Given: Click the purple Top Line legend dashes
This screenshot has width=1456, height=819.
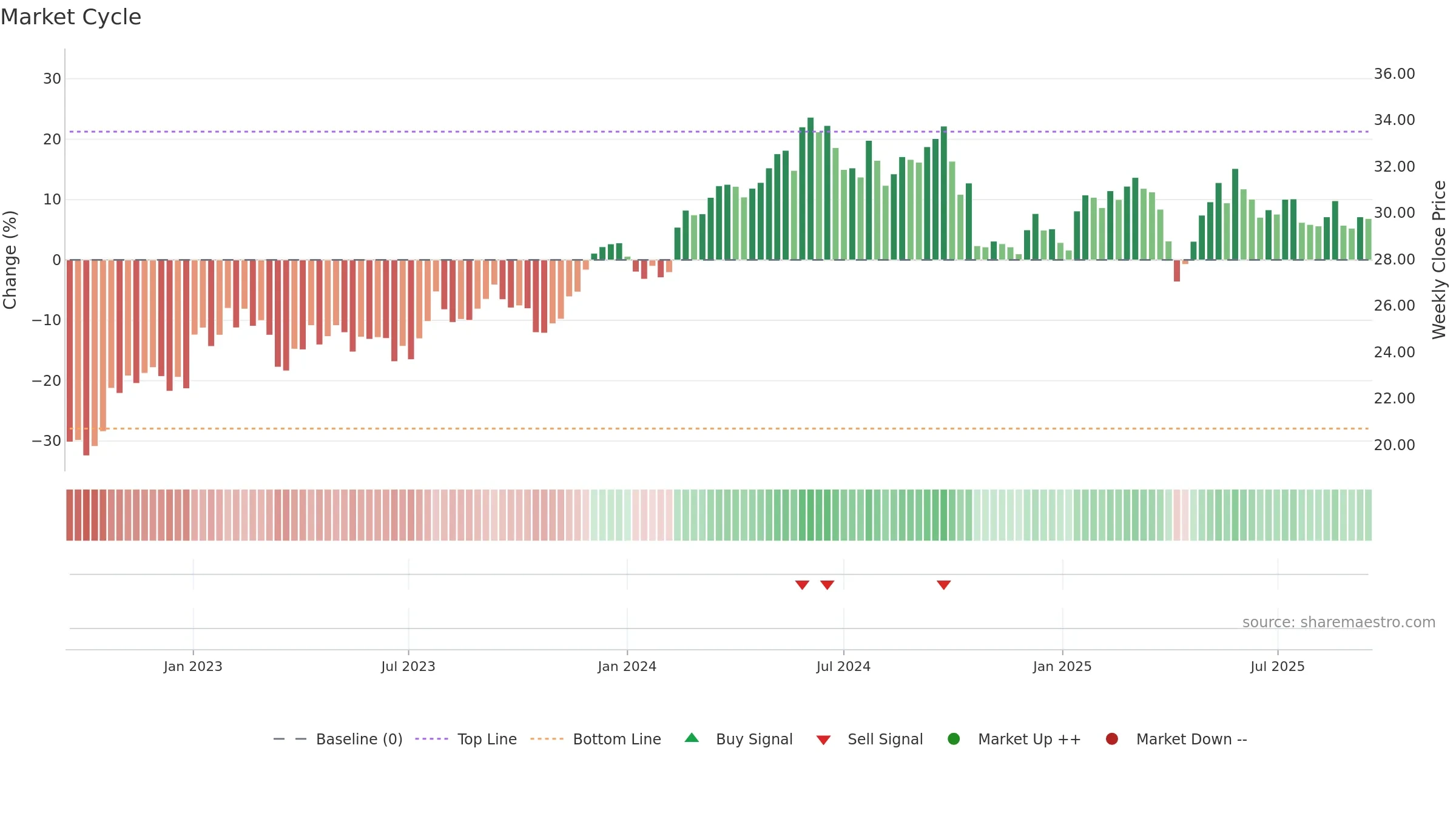Looking at the screenshot, I should [431, 739].
